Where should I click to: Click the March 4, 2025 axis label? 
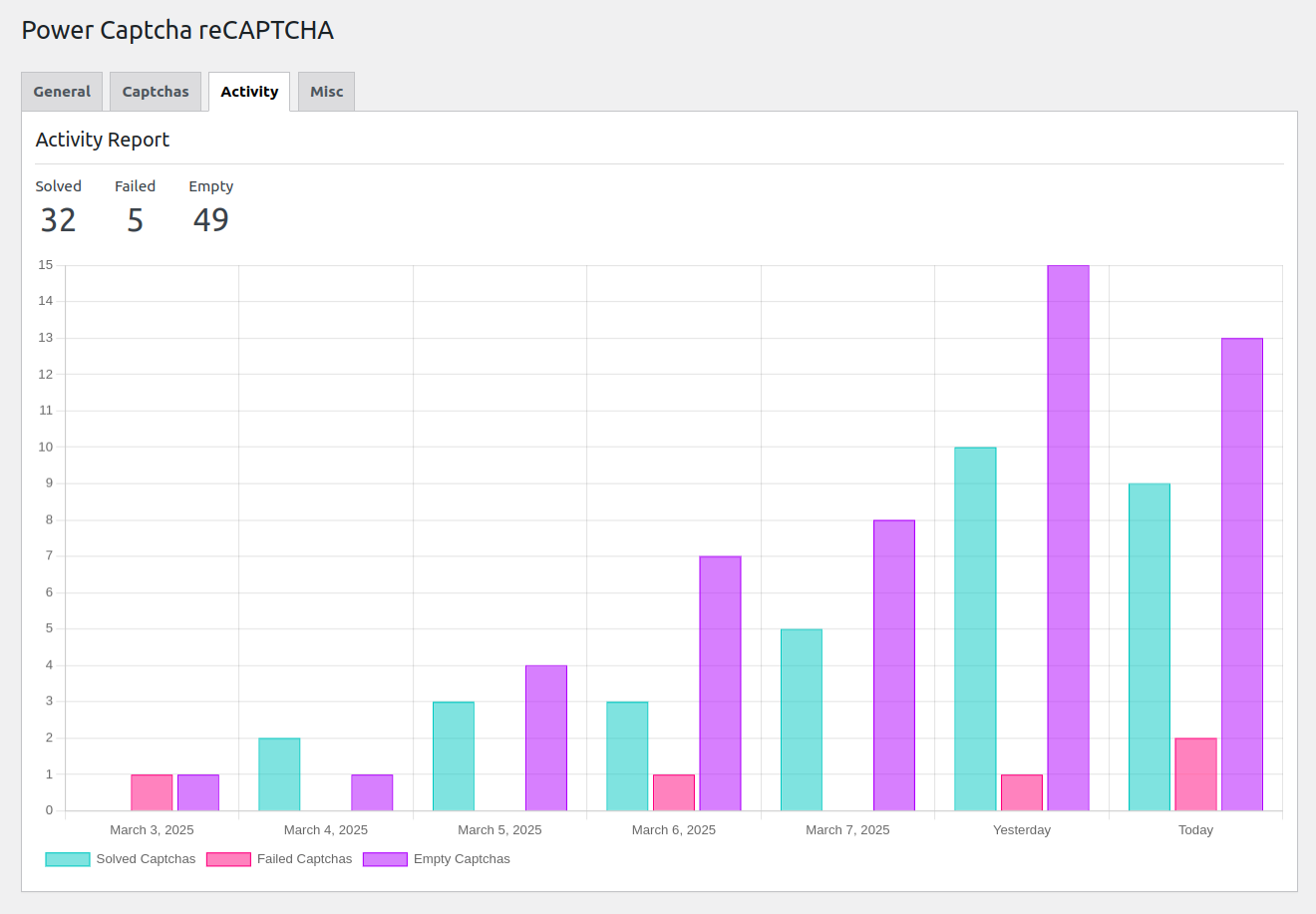(x=326, y=830)
